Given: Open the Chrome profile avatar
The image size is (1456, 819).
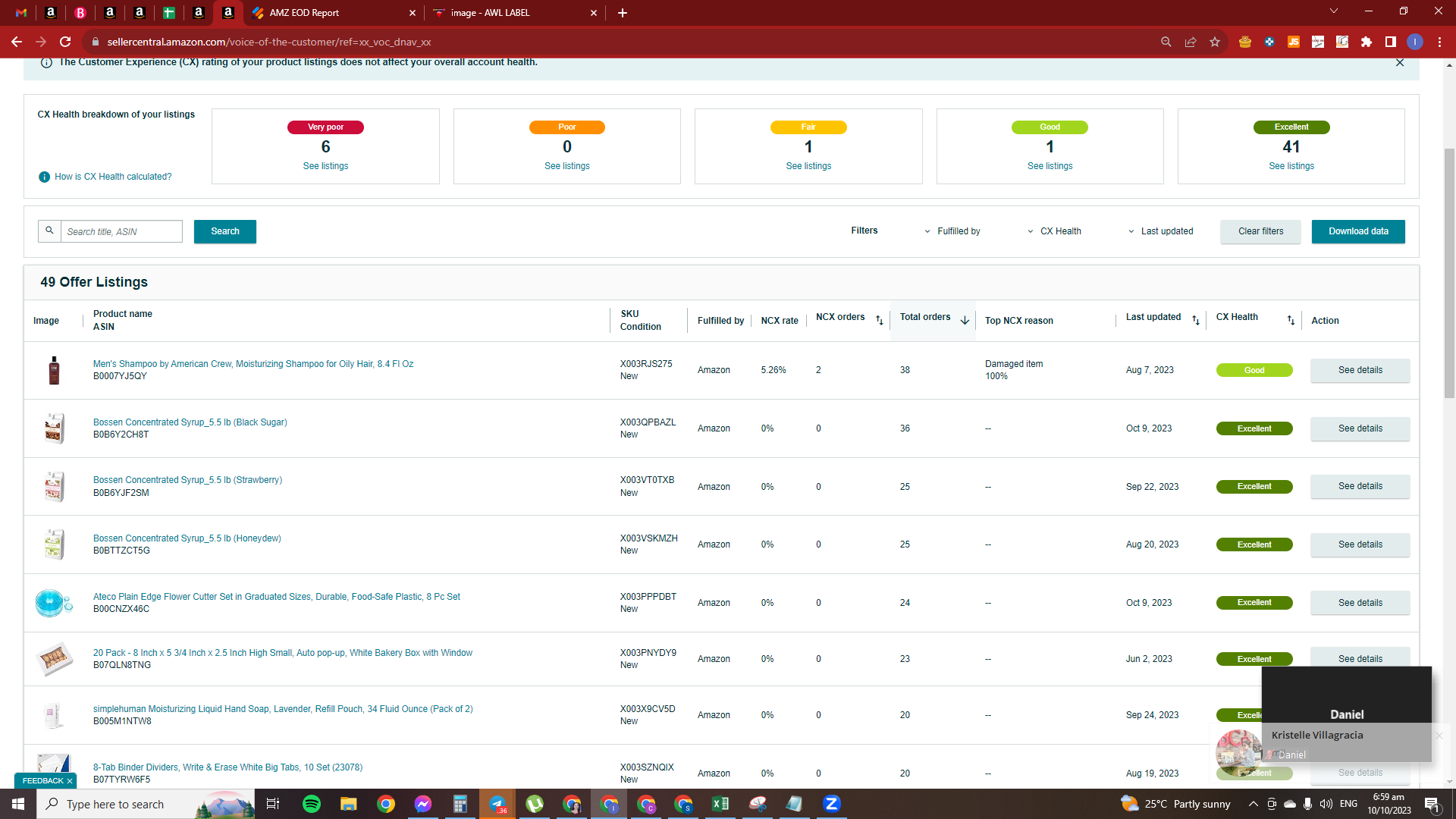Looking at the screenshot, I should coord(1415,42).
